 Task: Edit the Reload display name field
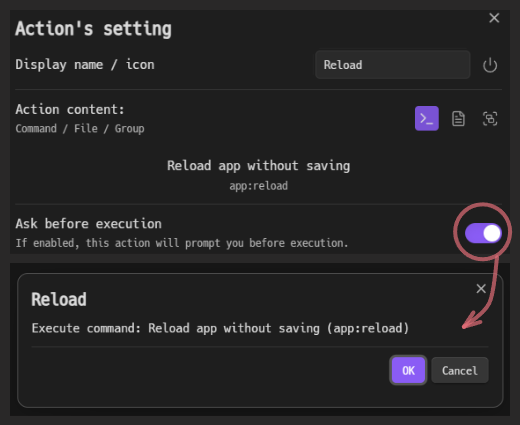click(x=393, y=65)
